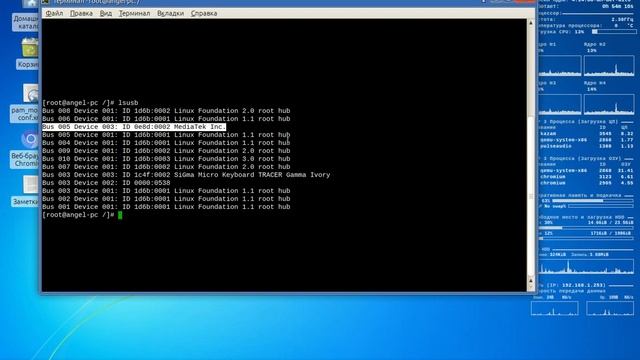640x360 pixels.
Task: Open the Вид menu
Action: click(x=106, y=13)
